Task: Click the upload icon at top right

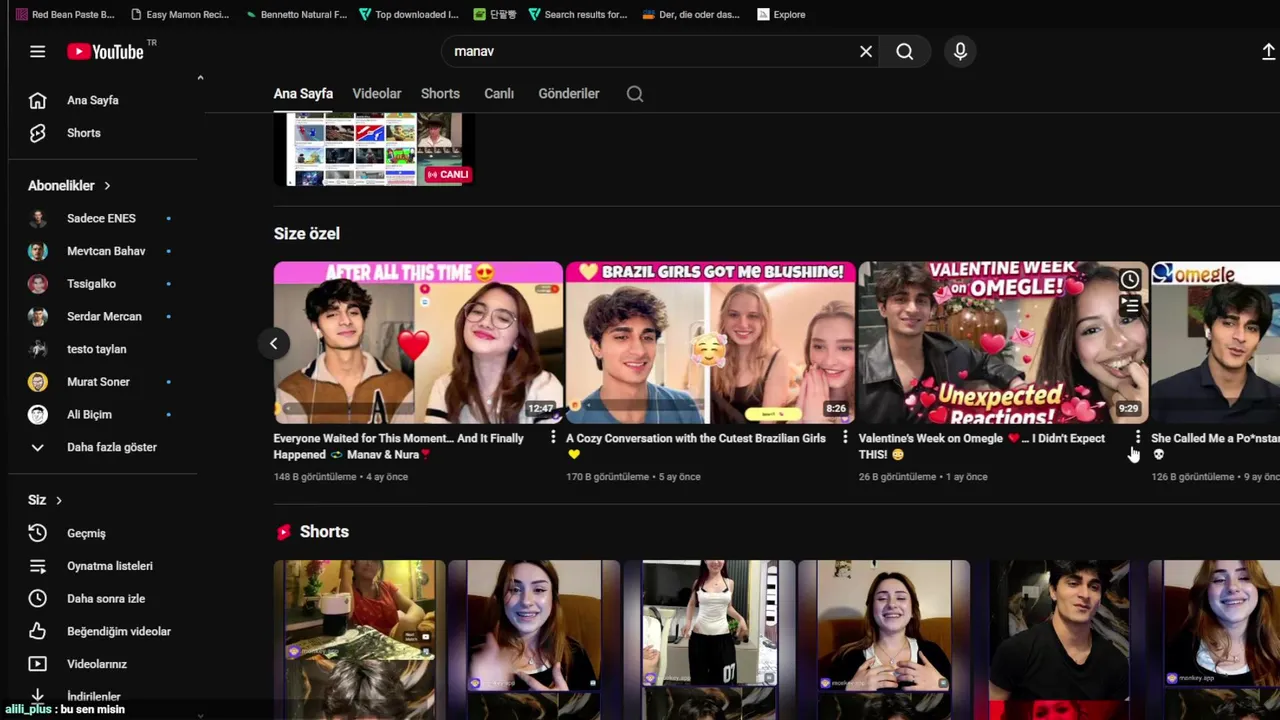Action: pyautogui.click(x=1269, y=51)
